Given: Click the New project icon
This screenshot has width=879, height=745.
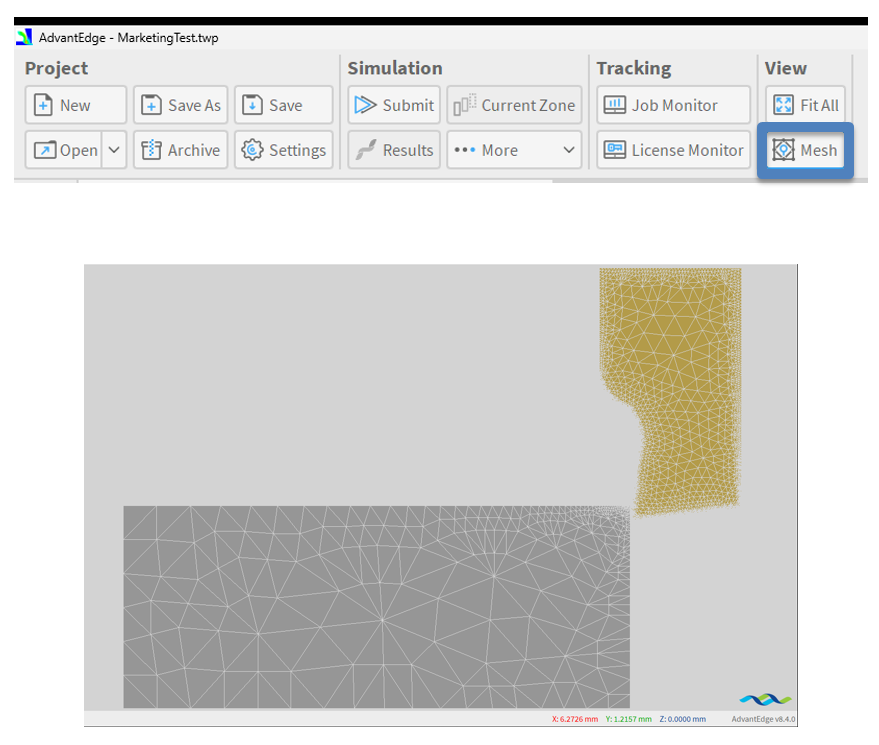Looking at the screenshot, I should coord(45,105).
